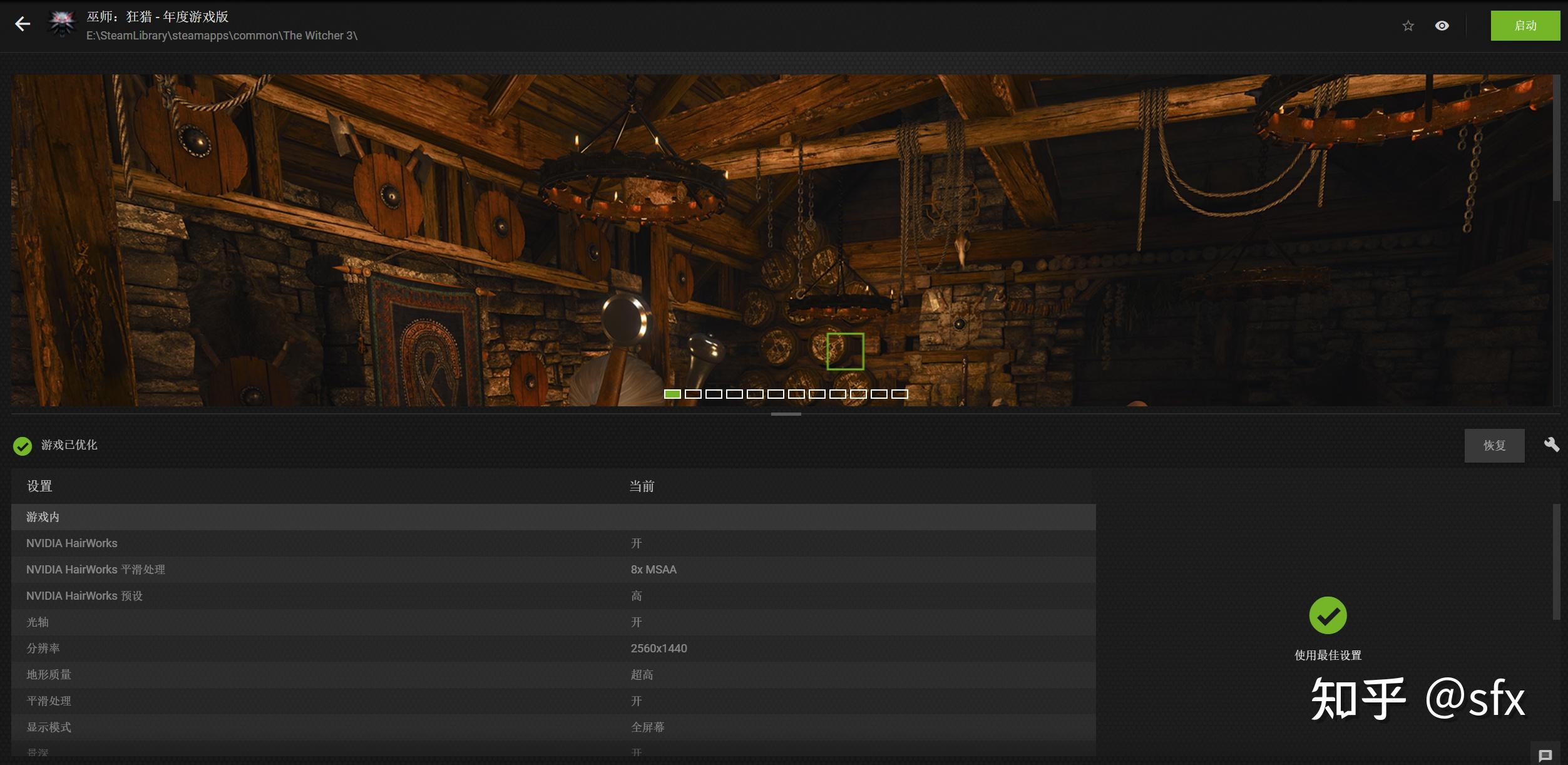This screenshot has height=765, width=1568.
Task: Select the 地形质量 setting row
Action: (x=553, y=675)
